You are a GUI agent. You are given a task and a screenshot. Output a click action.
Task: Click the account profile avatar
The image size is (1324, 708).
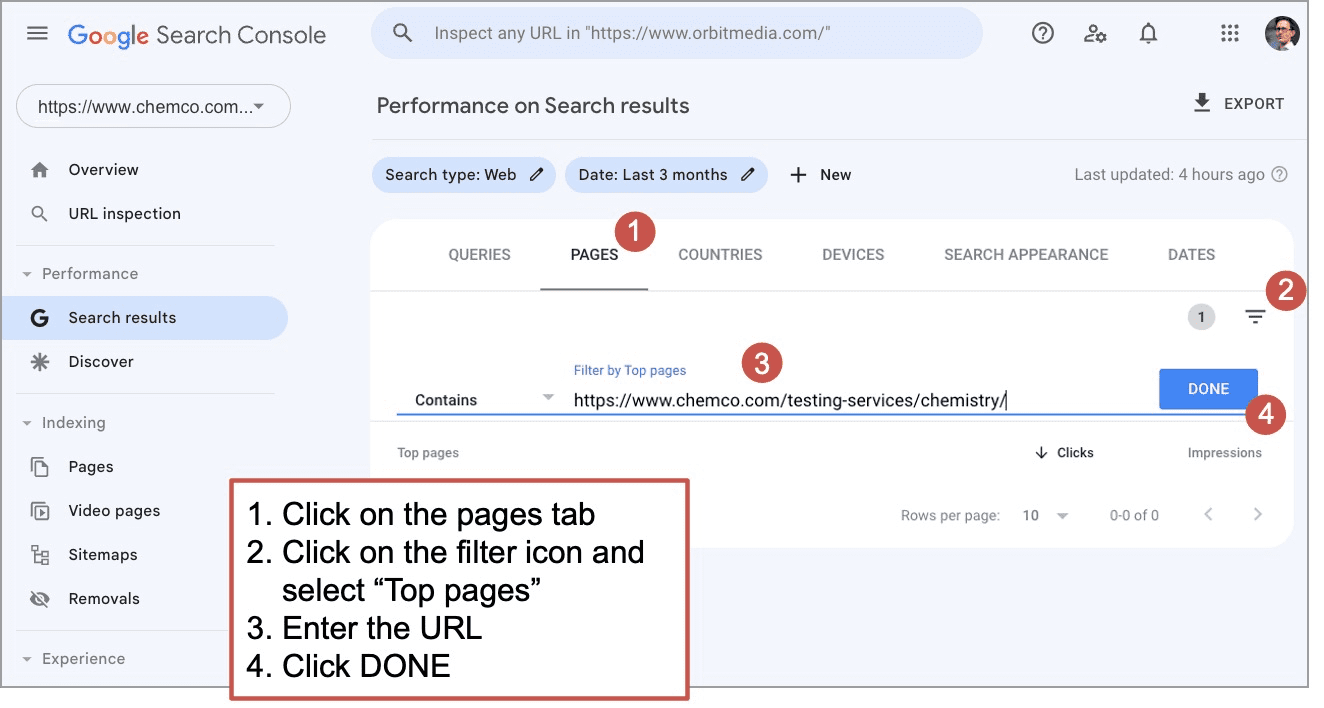[1281, 33]
